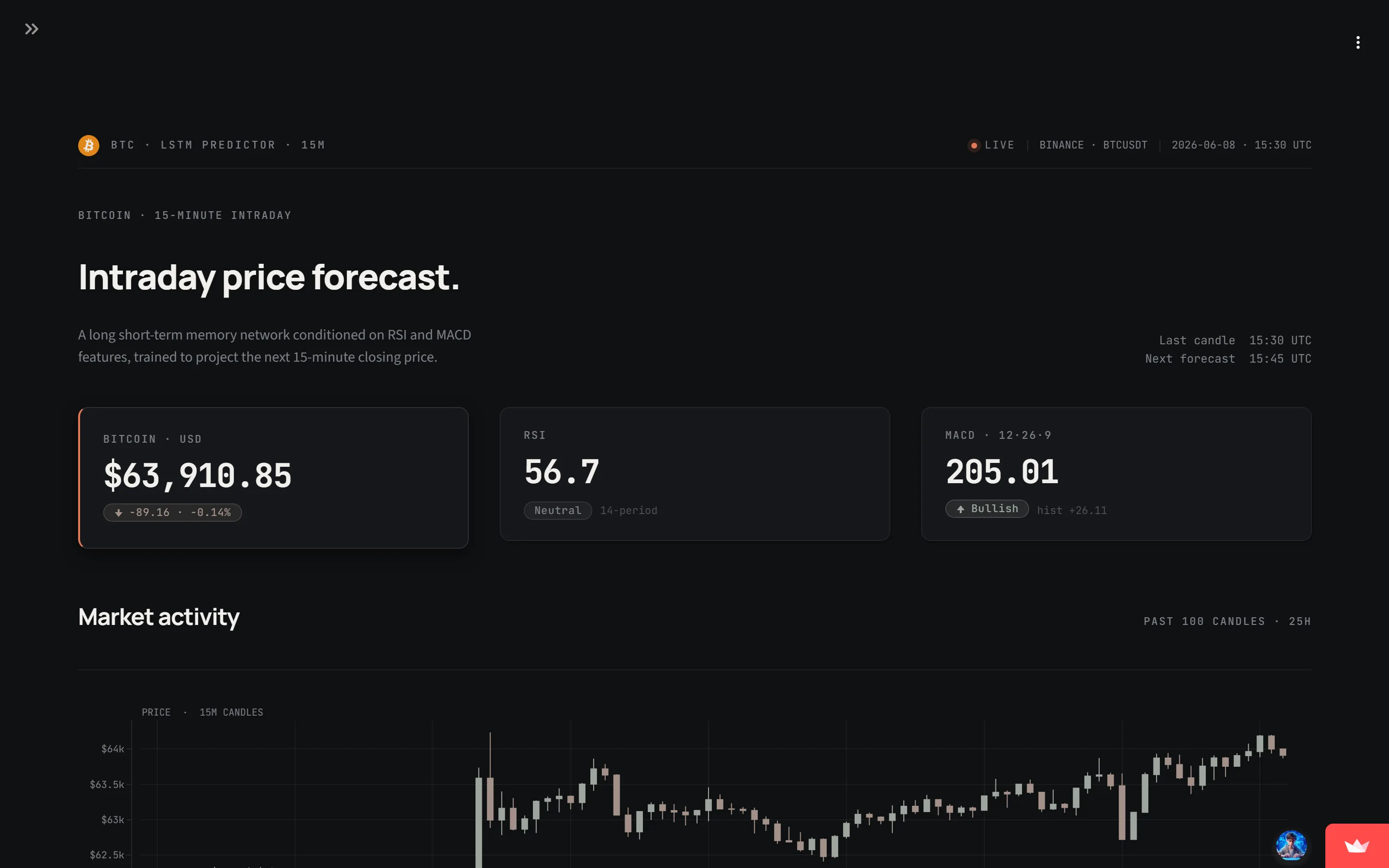The height and width of the screenshot is (868, 1389).
Task: Click the BINANCE · BTCUSDT label
Action: point(1093,145)
